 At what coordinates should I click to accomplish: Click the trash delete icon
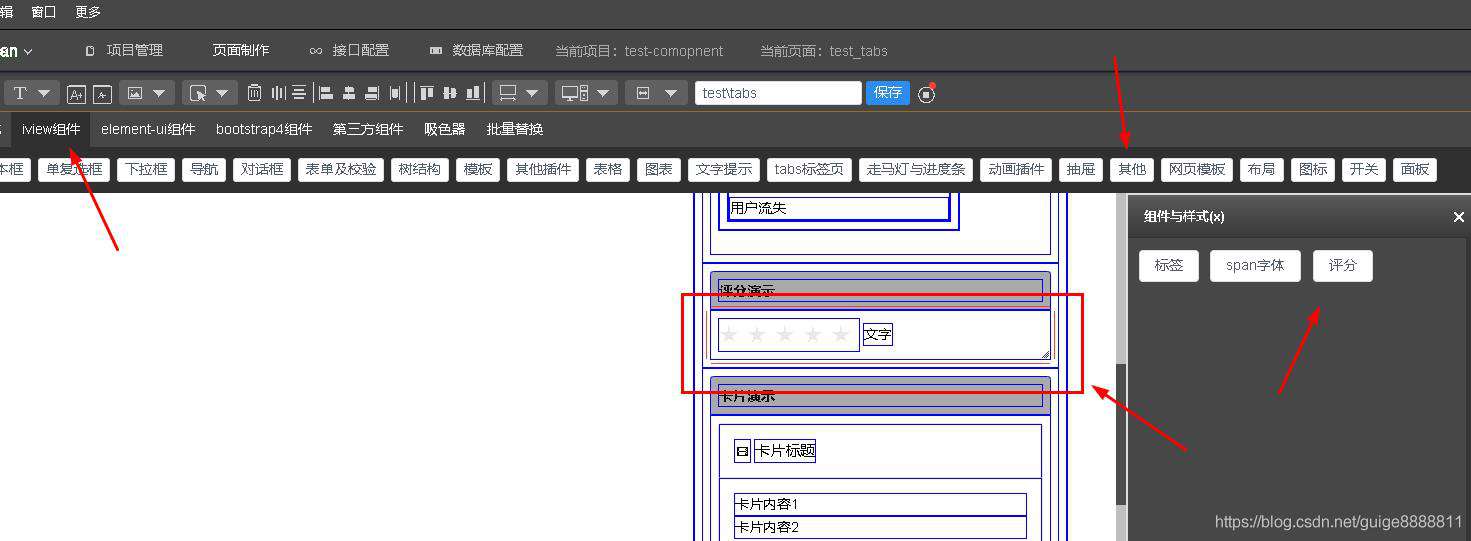pyautogui.click(x=254, y=92)
